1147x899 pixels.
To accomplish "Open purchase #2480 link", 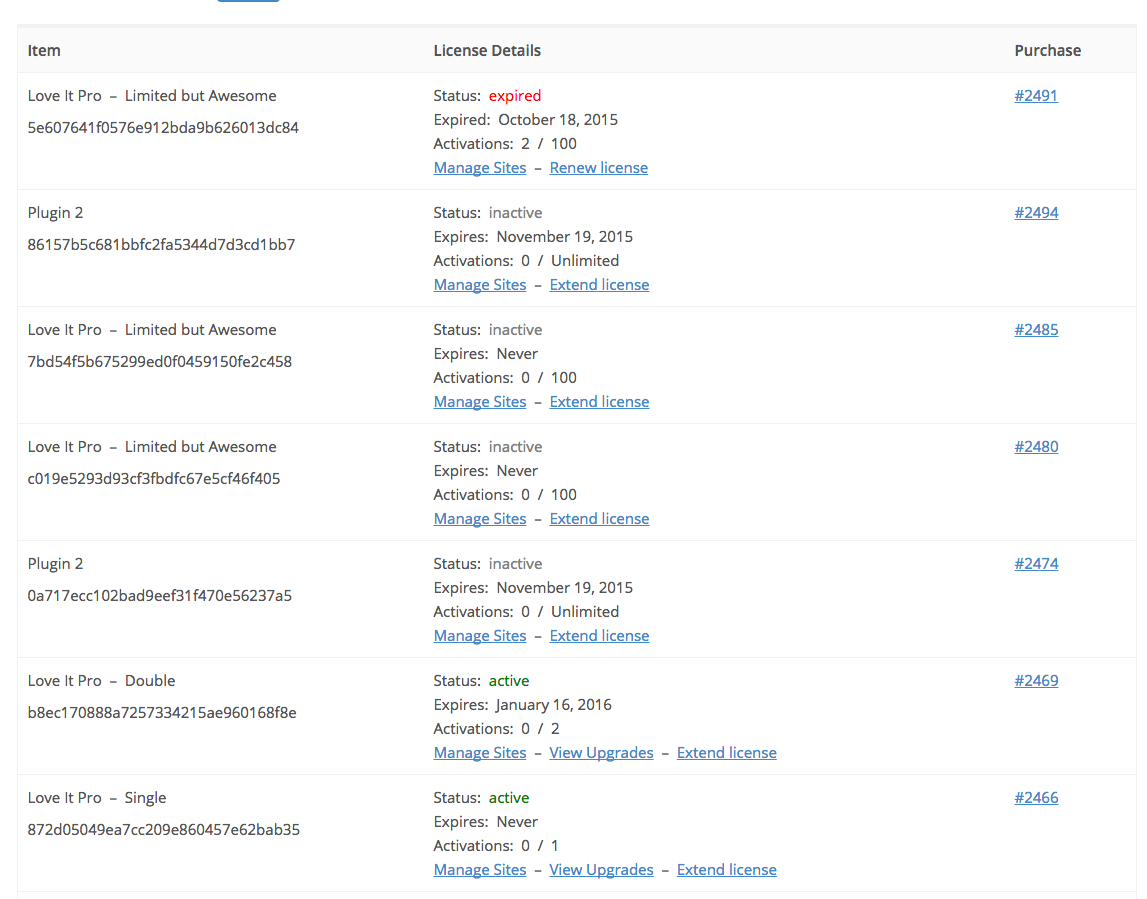I will click(1036, 447).
